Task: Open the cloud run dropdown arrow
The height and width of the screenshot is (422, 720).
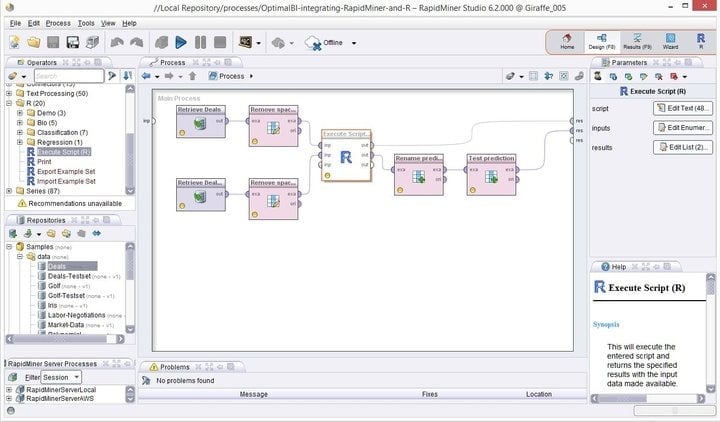Action: (292, 43)
